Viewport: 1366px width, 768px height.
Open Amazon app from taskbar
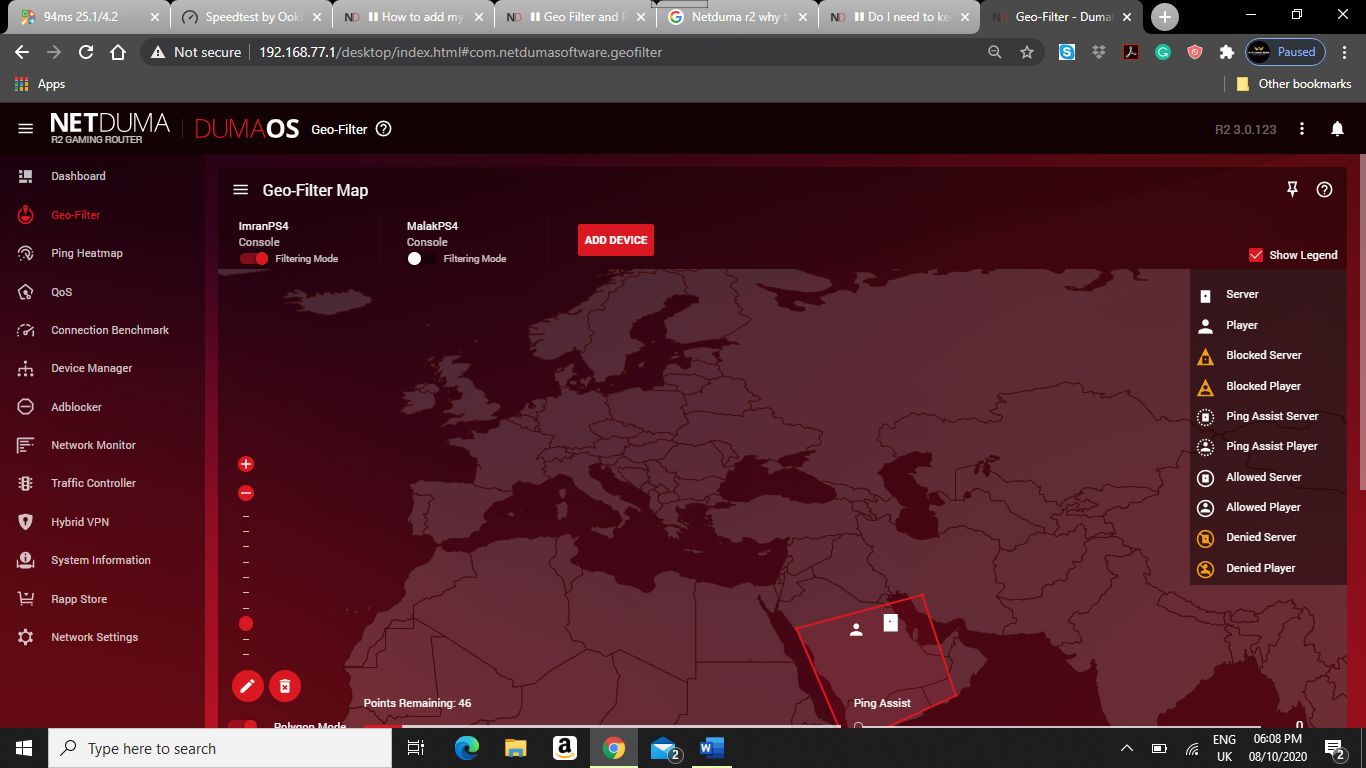tap(564, 748)
